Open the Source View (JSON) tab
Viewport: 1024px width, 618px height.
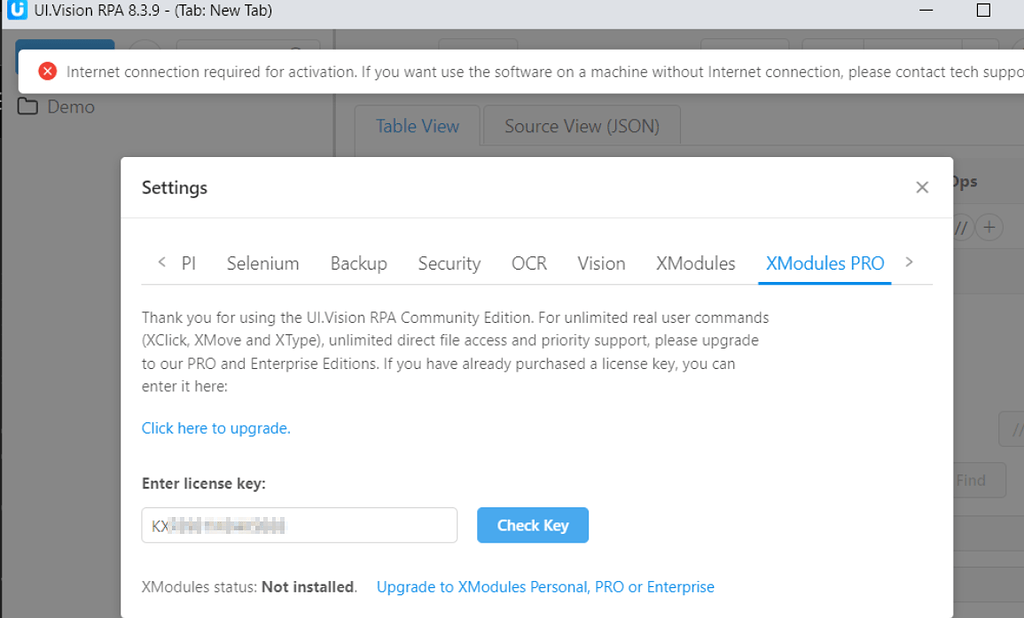pos(581,126)
